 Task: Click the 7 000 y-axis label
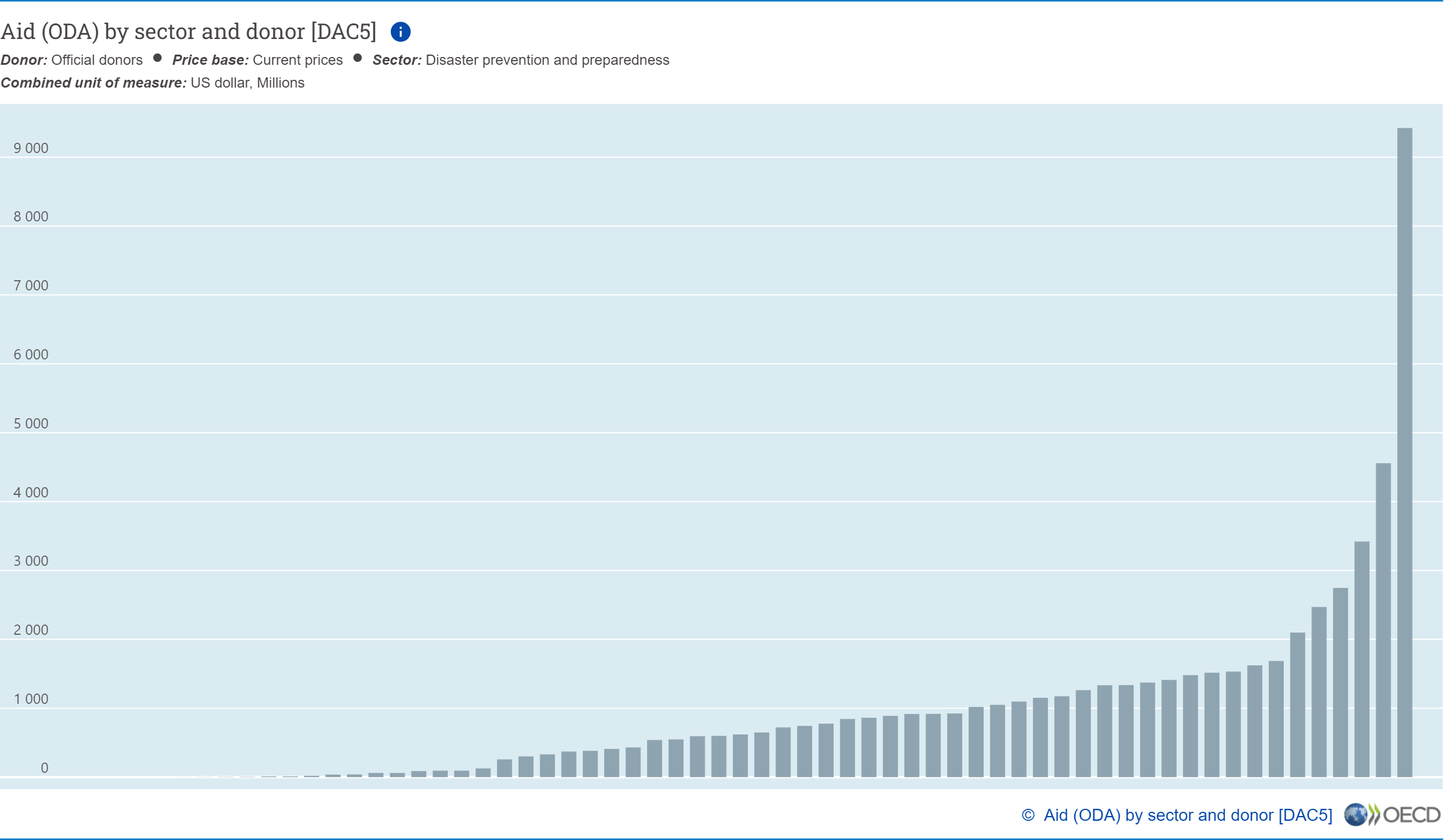pyautogui.click(x=31, y=286)
